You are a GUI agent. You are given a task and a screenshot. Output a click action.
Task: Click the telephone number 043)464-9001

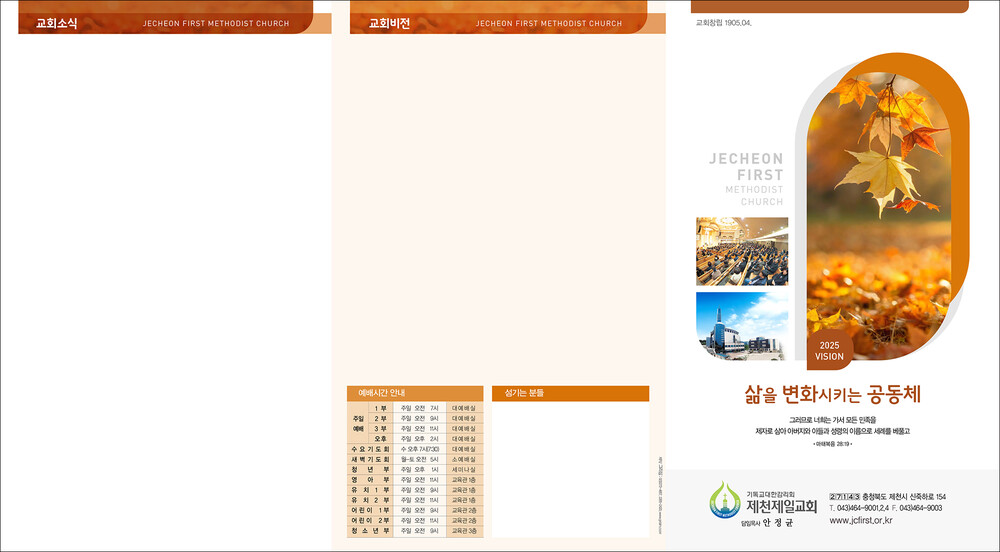[x=859, y=508]
